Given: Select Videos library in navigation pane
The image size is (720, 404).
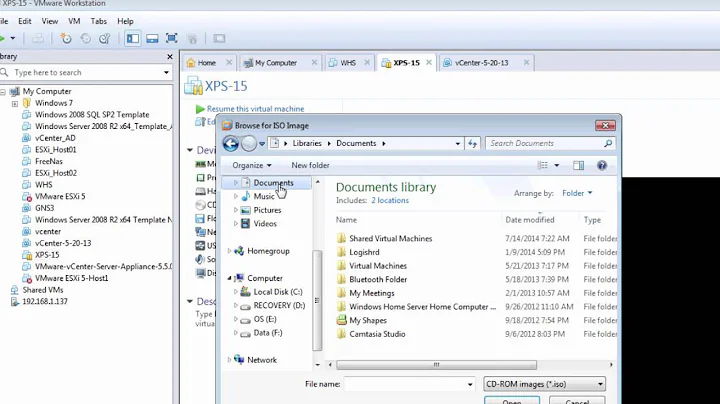Looking at the screenshot, I should point(265,224).
